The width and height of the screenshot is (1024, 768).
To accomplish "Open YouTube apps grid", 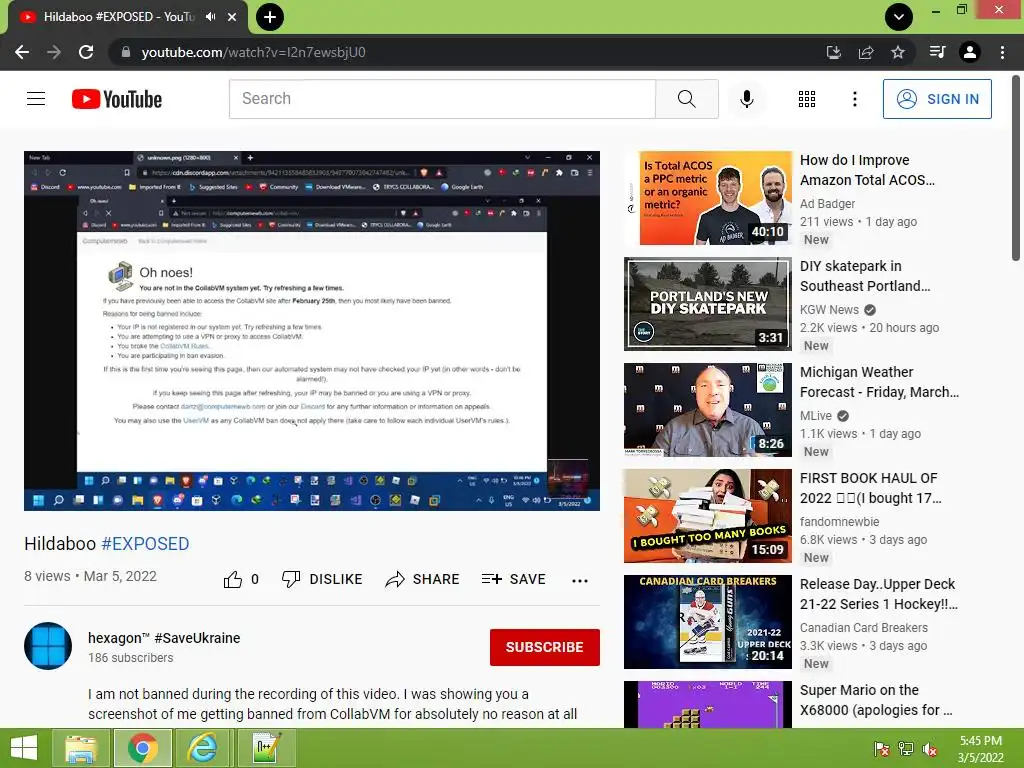I will pos(807,99).
